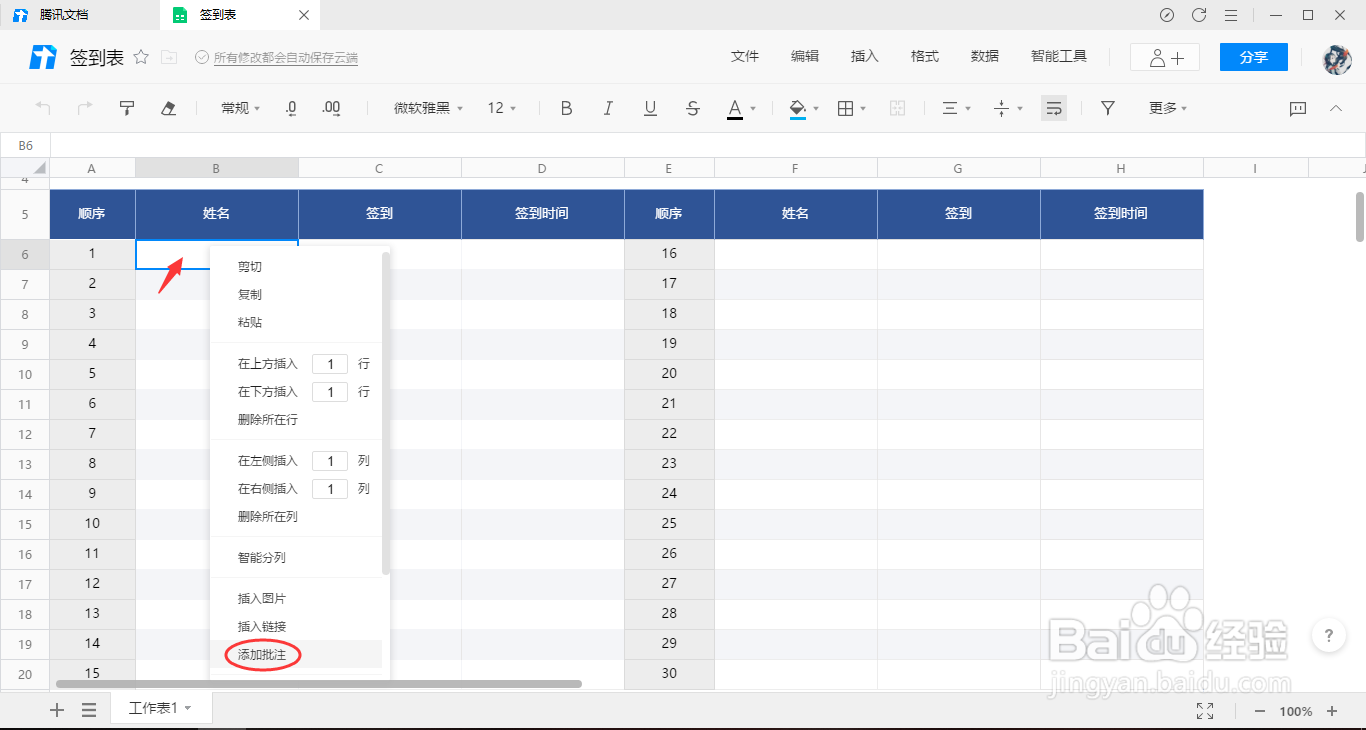
Task: Open the 编辑 menu
Action: 805,57
